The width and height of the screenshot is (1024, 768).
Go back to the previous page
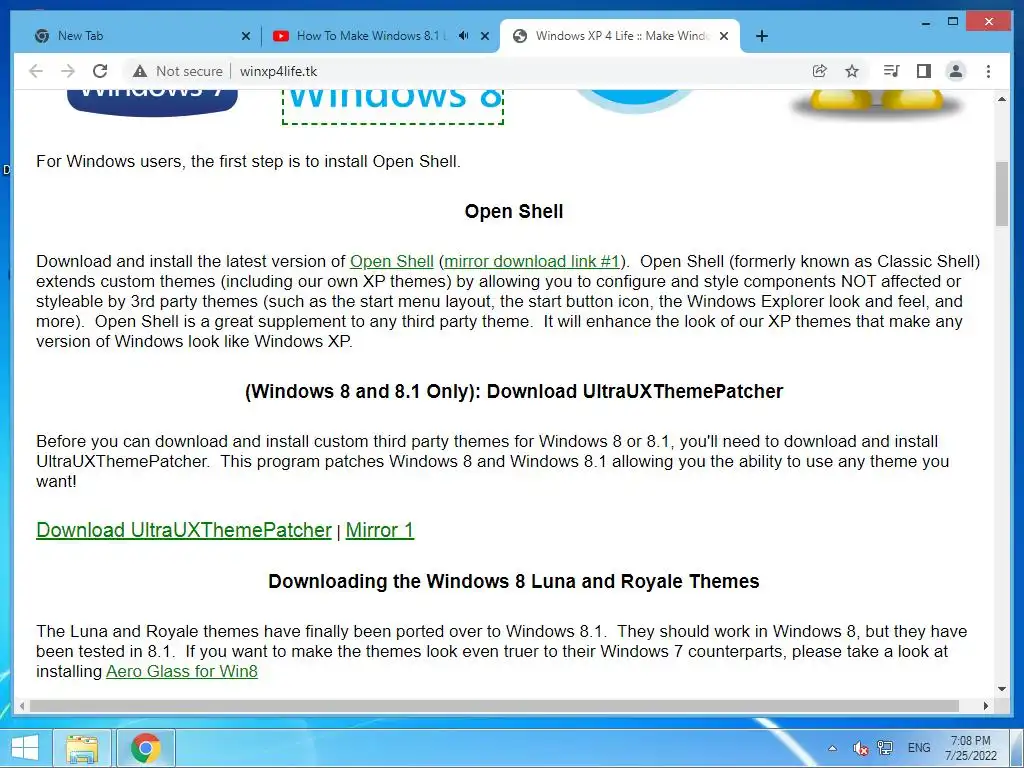point(36,71)
